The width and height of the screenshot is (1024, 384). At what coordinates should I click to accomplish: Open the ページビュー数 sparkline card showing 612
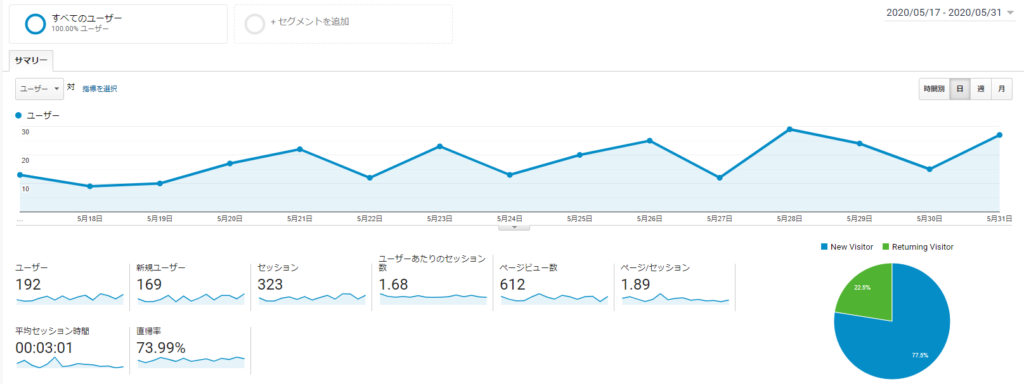(554, 285)
